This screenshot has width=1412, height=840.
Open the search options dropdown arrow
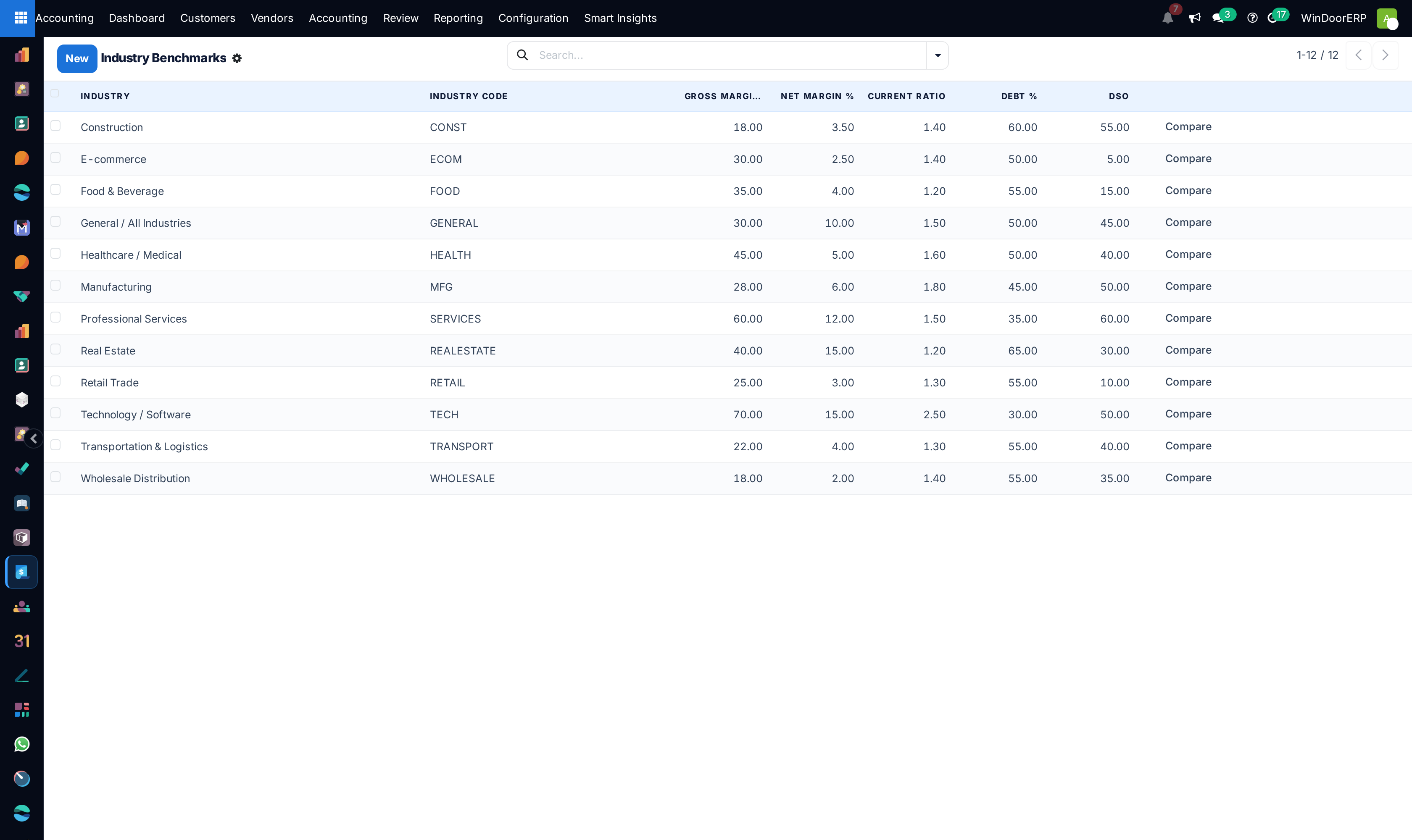point(938,55)
